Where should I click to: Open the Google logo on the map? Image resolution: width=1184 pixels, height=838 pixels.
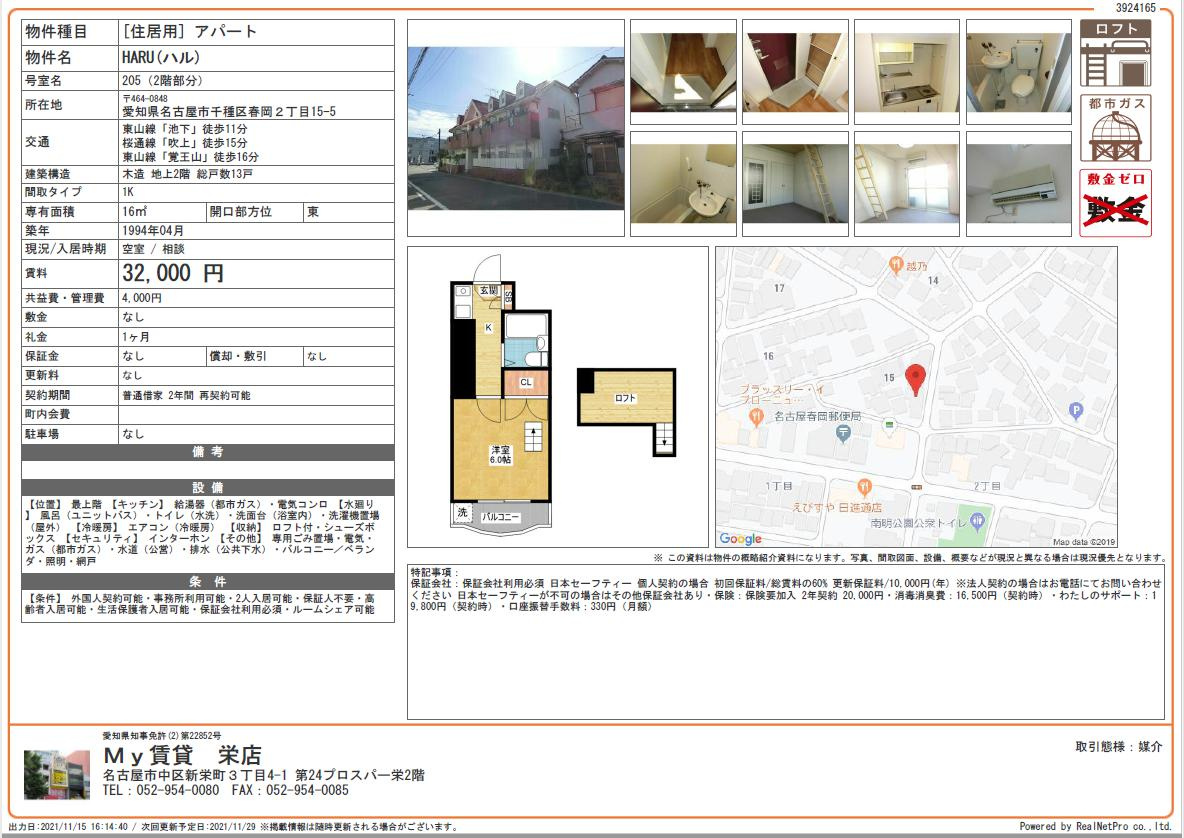[x=740, y=538]
